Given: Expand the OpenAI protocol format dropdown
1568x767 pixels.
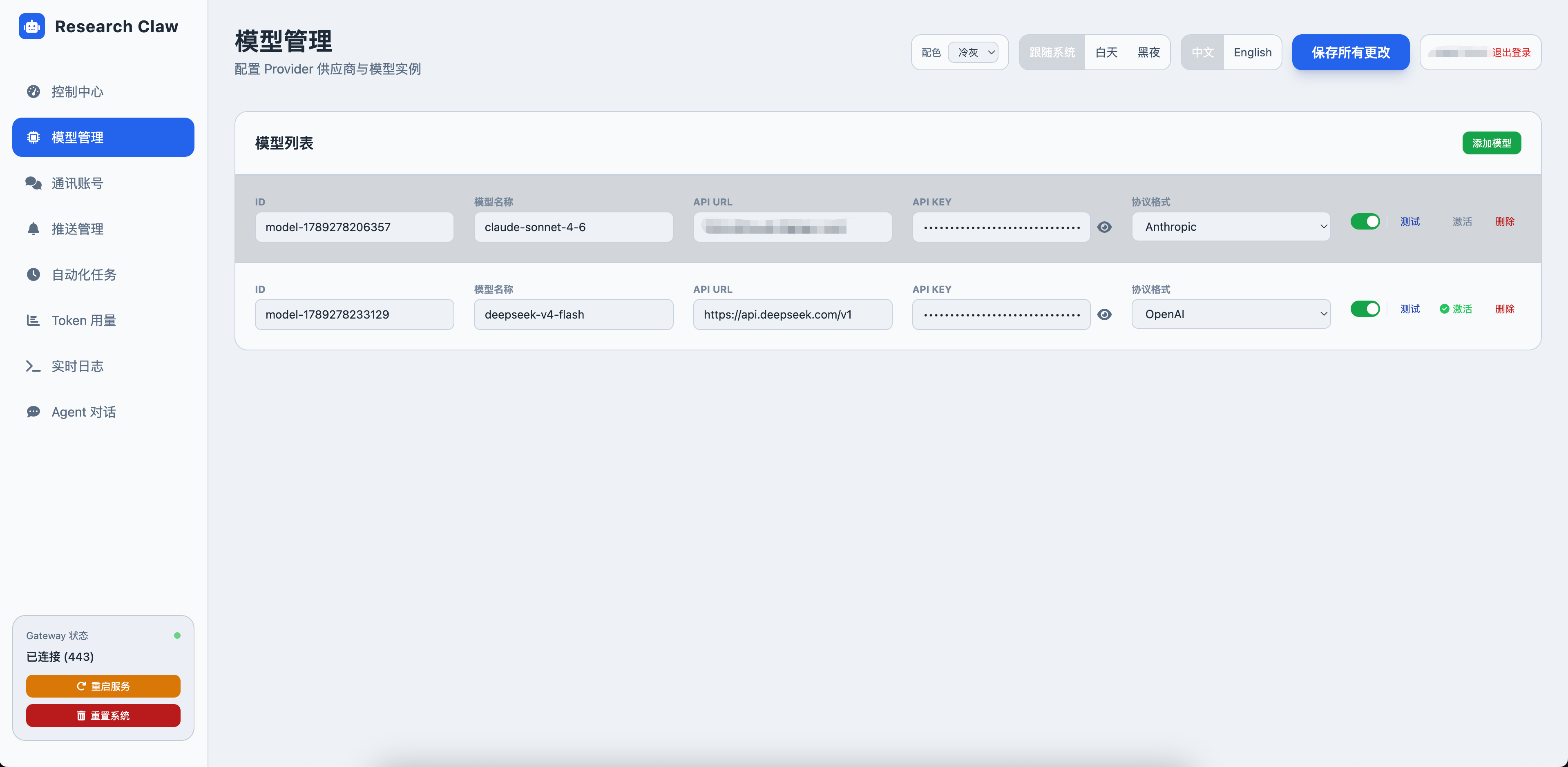Looking at the screenshot, I should [1231, 314].
